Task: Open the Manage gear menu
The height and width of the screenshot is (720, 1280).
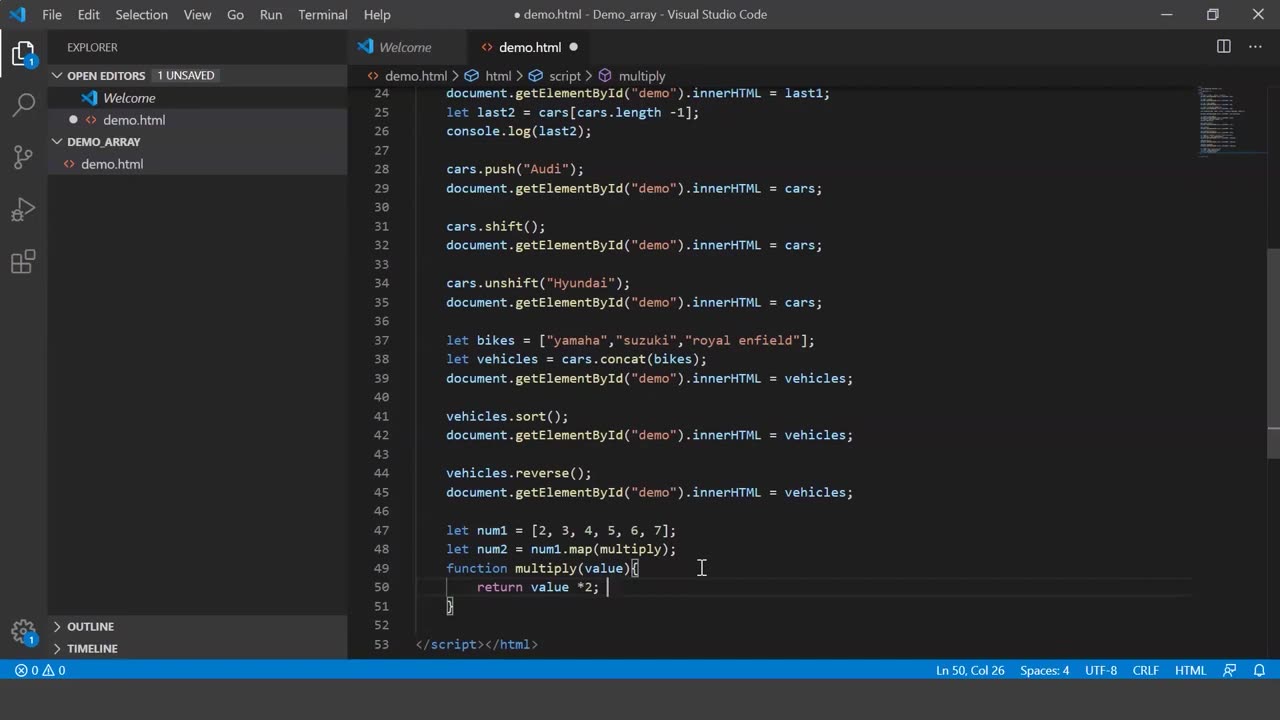Action: coord(24,632)
